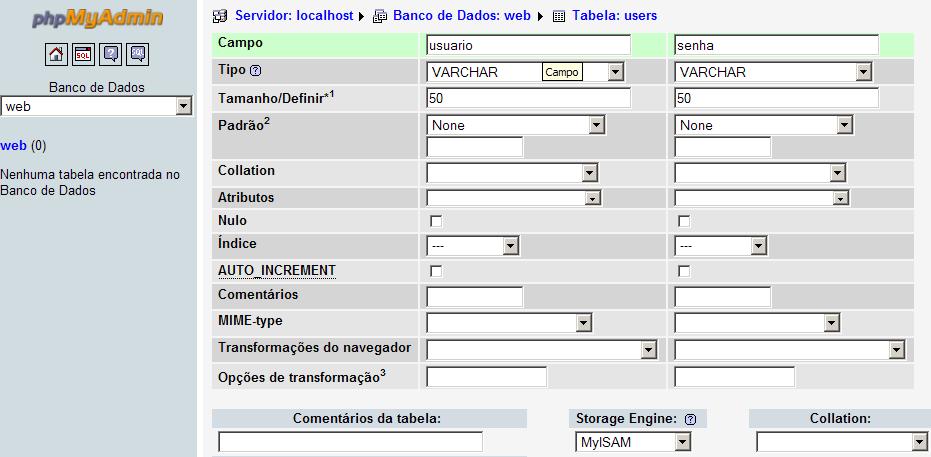This screenshot has width=931, height=457.
Task: Go to Tabela: users link
Action: pos(615,16)
